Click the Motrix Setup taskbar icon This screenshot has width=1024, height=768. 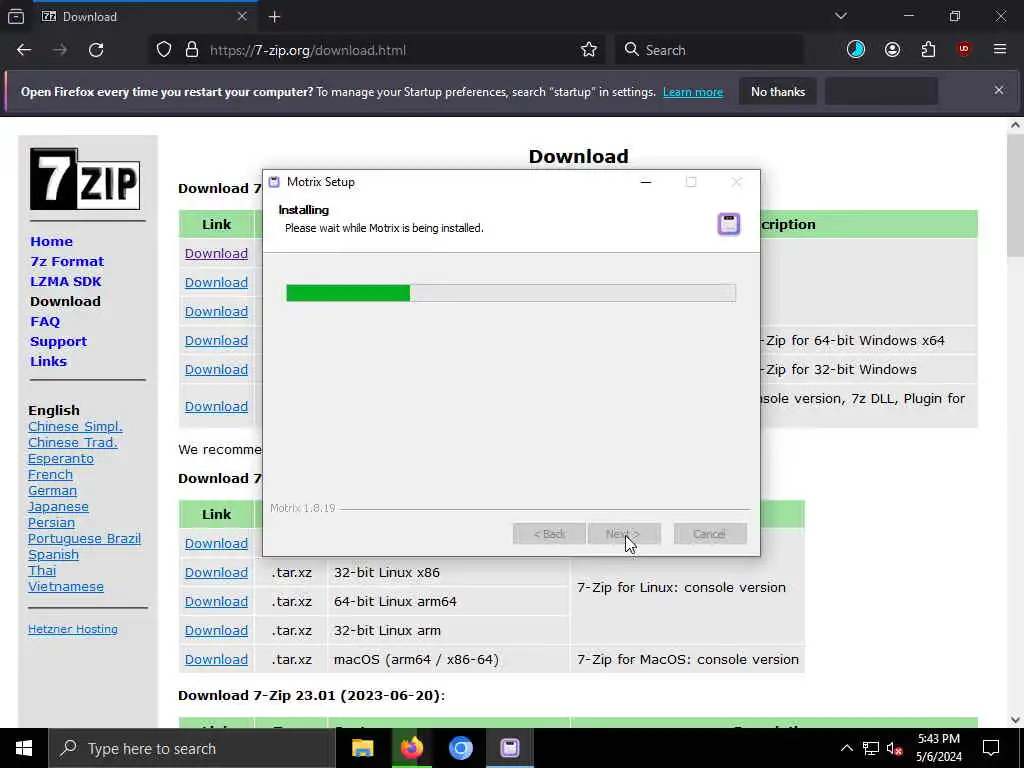[509, 748]
